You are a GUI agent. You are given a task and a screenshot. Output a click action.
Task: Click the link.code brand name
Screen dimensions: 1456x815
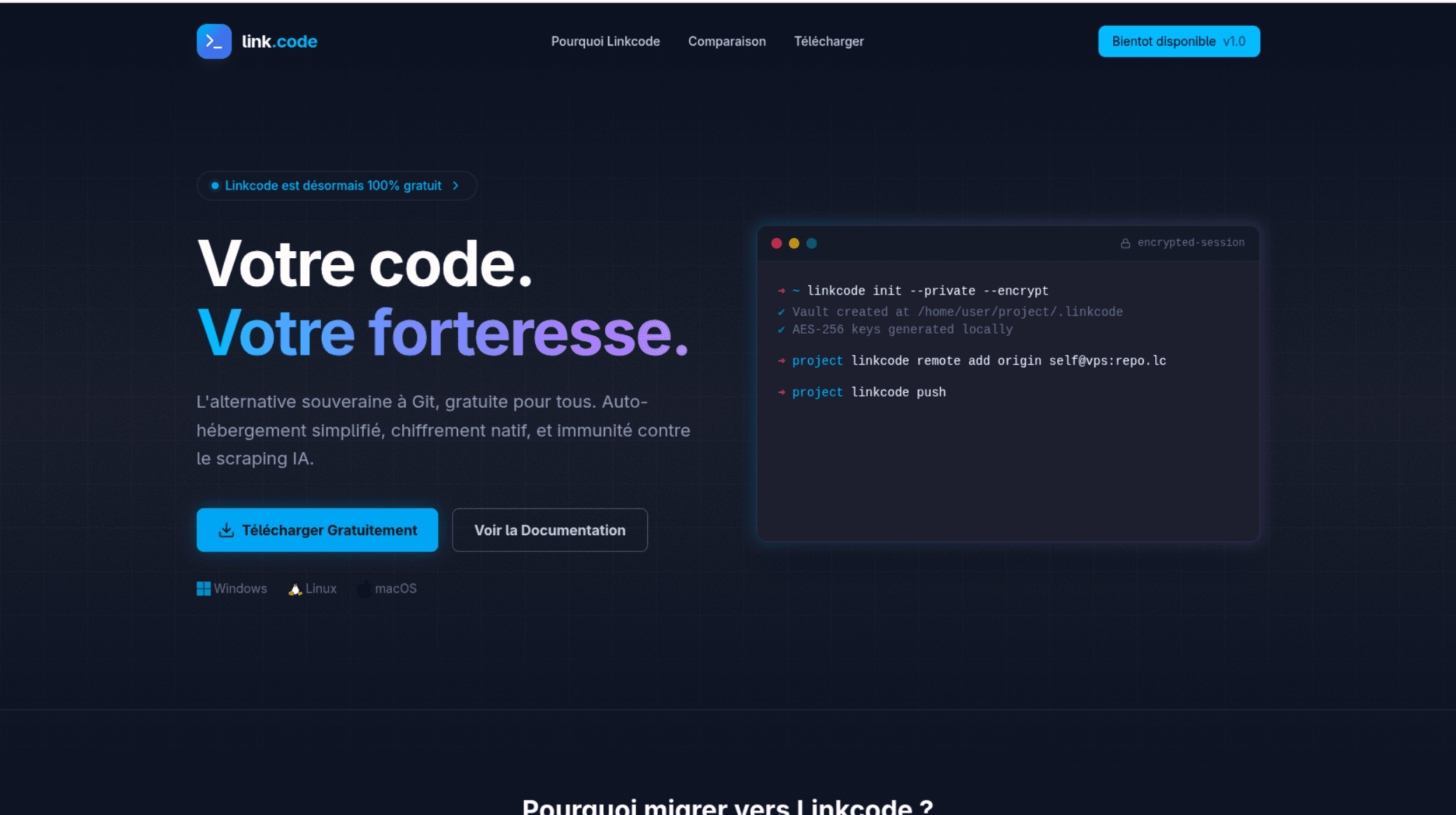[x=279, y=41]
